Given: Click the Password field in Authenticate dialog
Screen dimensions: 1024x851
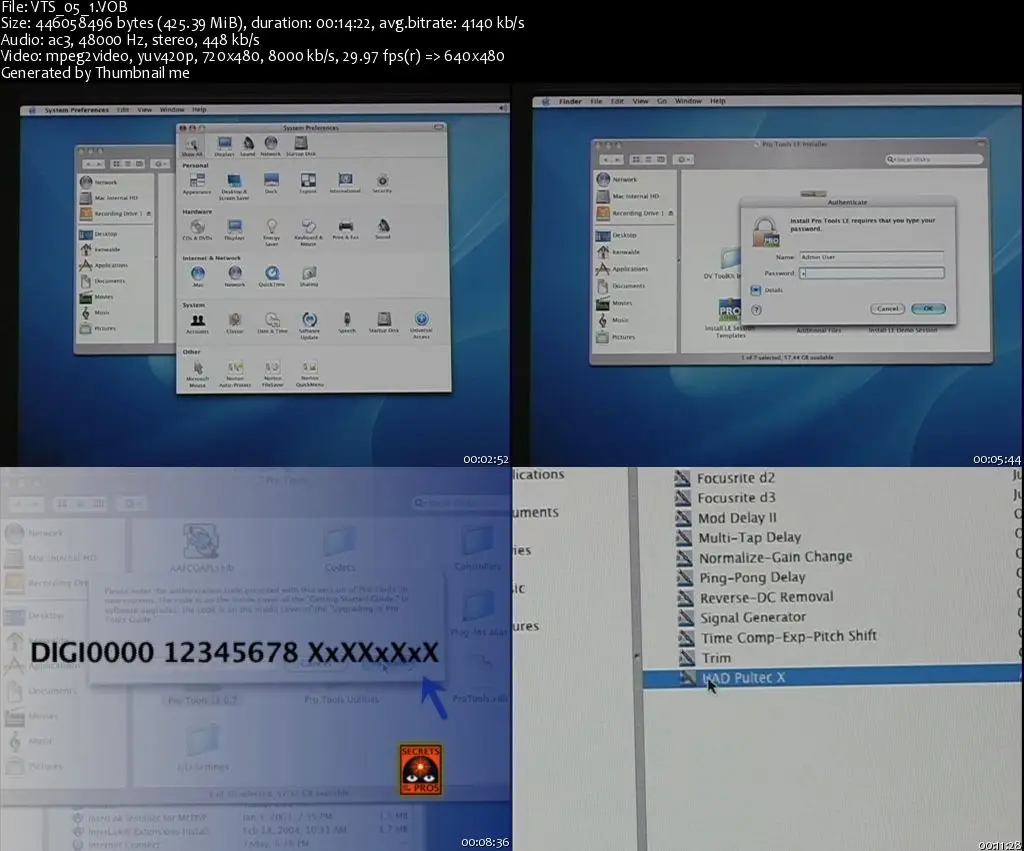Looking at the screenshot, I should [871, 273].
